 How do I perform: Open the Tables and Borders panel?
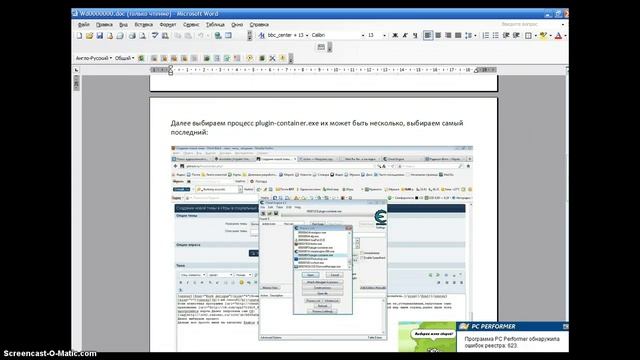pyautogui.click(x=228, y=36)
